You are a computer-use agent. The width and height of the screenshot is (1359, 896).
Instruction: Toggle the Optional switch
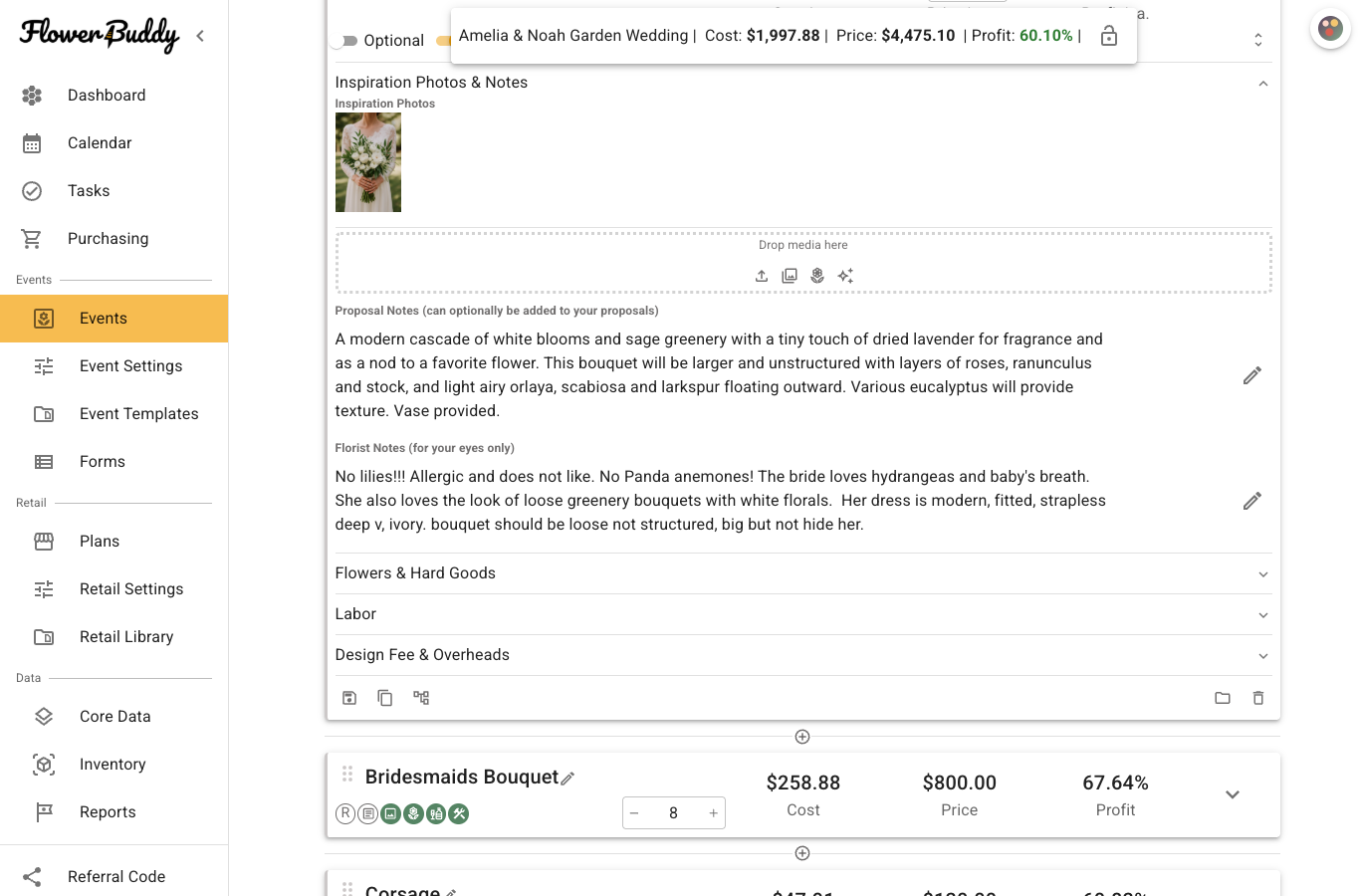(343, 41)
